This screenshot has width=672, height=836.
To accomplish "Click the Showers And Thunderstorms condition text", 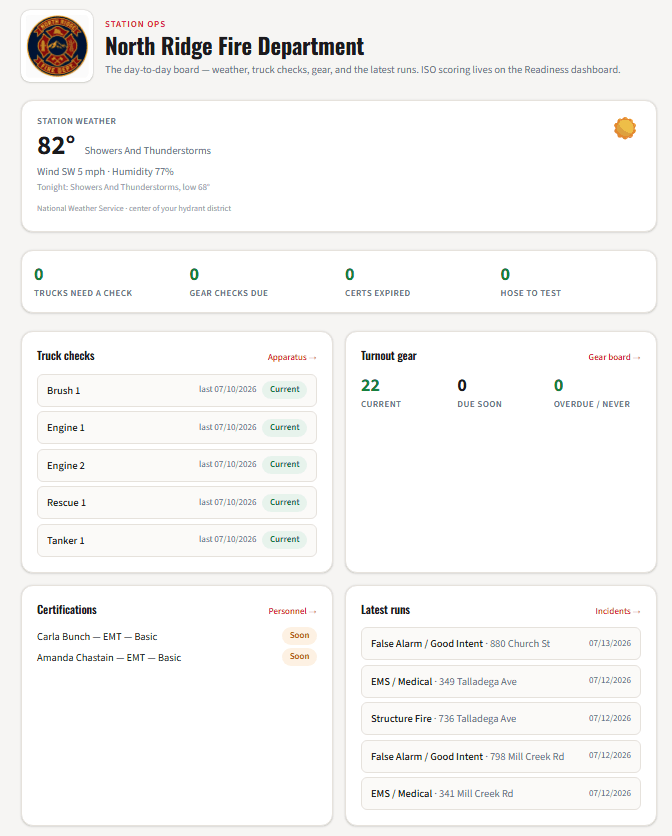I will point(148,151).
